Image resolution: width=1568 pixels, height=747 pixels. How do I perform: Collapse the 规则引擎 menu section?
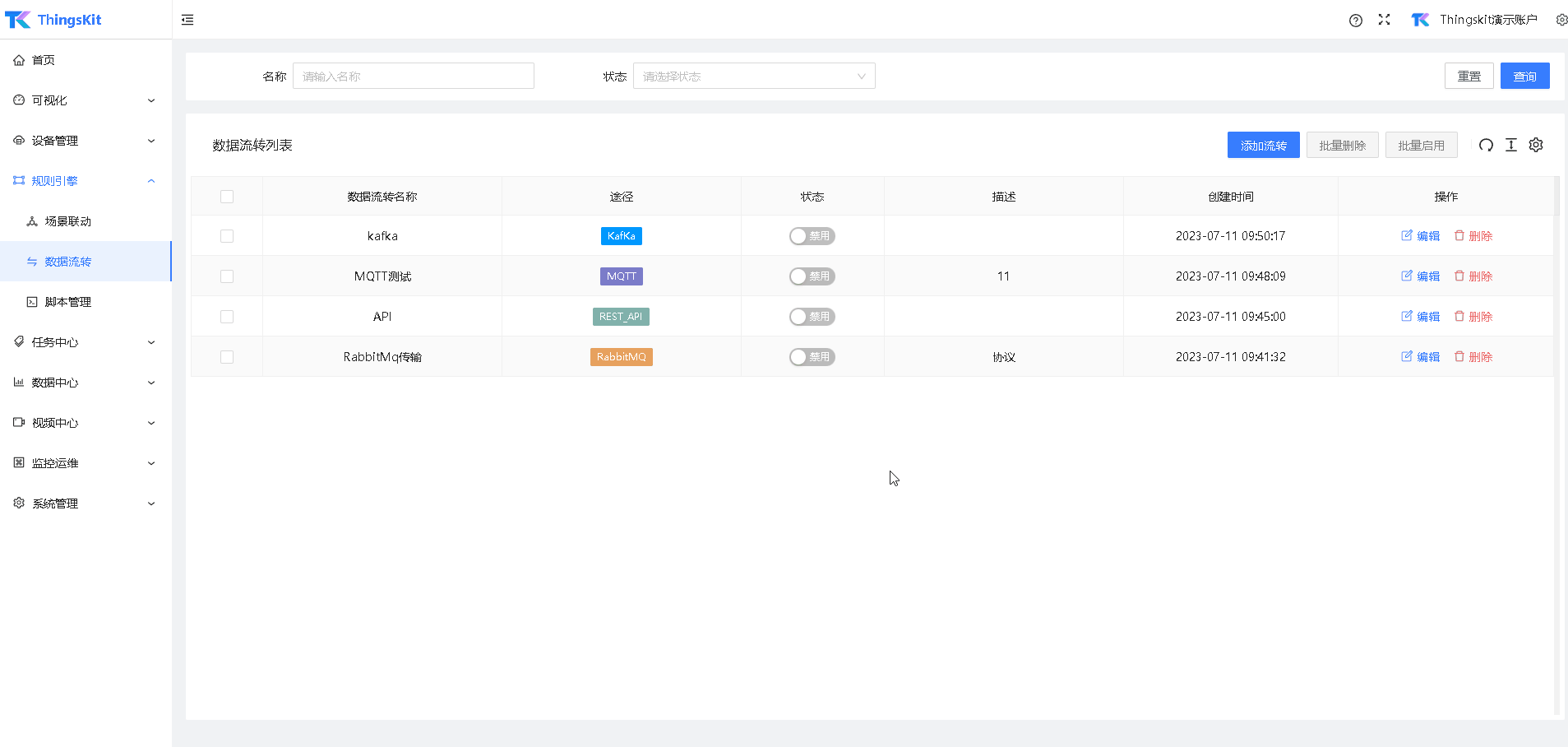[x=86, y=181]
